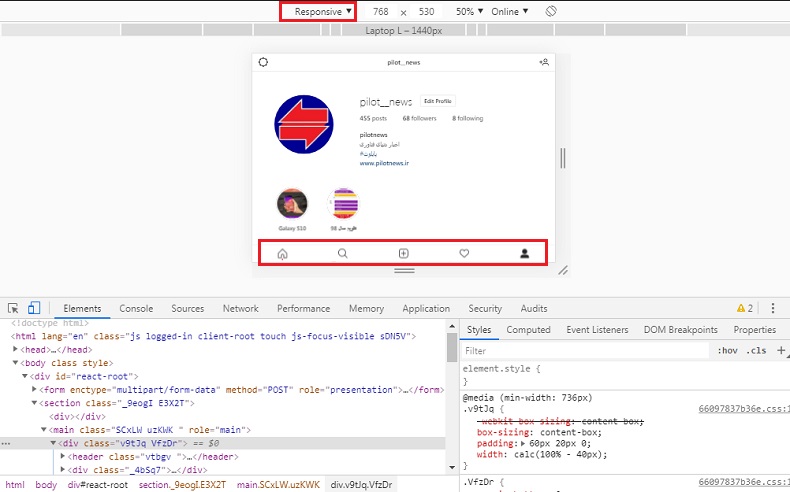The height and width of the screenshot is (492, 790).
Task: Switch to the Security tab
Action: pos(485,308)
